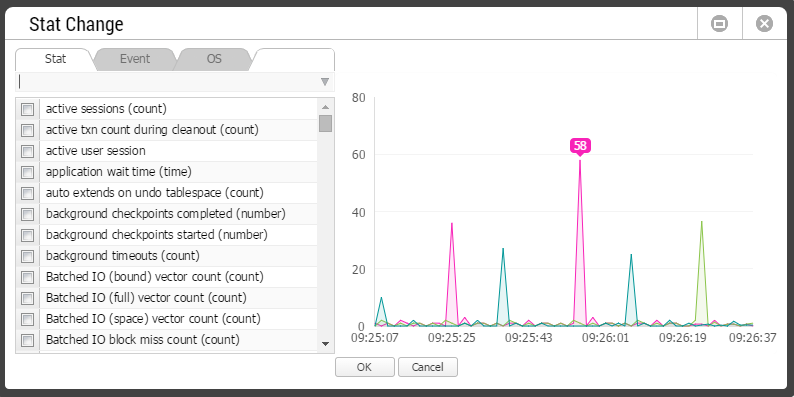The image size is (794, 397).
Task: Click the list scrollbar up arrow
Action: [325, 106]
